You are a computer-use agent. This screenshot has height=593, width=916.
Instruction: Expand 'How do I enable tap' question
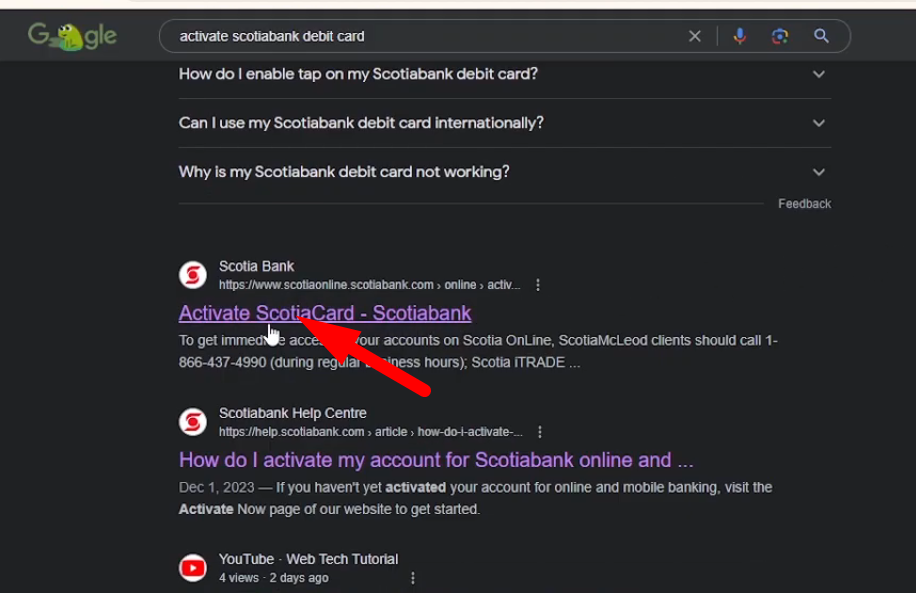click(x=505, y=74)
